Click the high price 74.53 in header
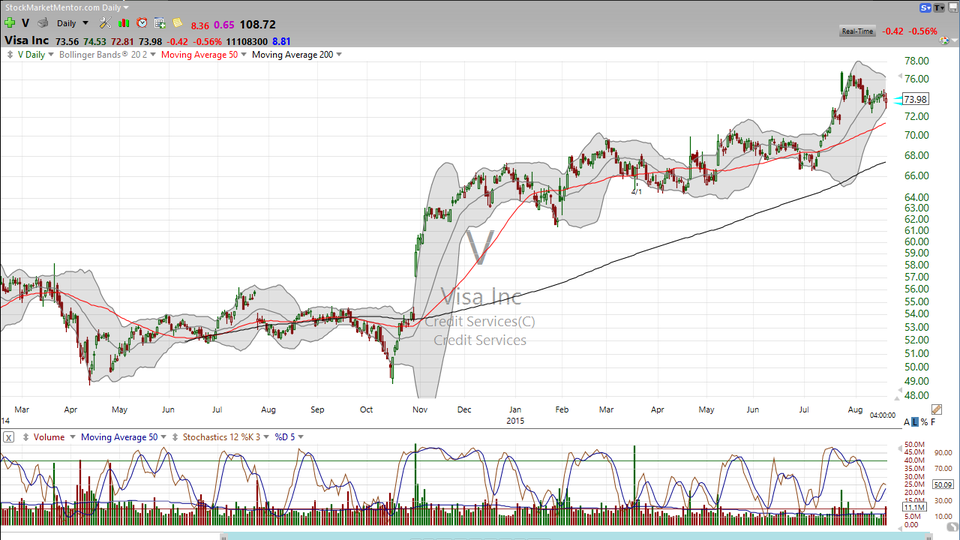The image size is (960, 540). [95, 42]
